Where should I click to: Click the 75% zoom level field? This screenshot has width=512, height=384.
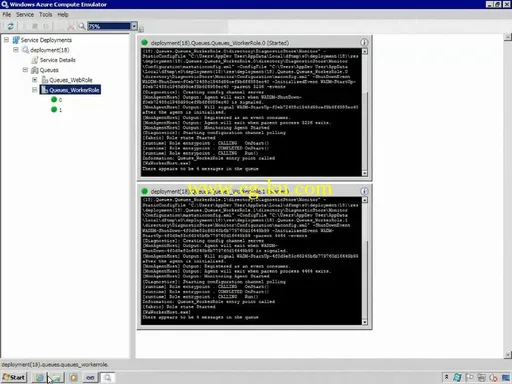pos(109,26)
